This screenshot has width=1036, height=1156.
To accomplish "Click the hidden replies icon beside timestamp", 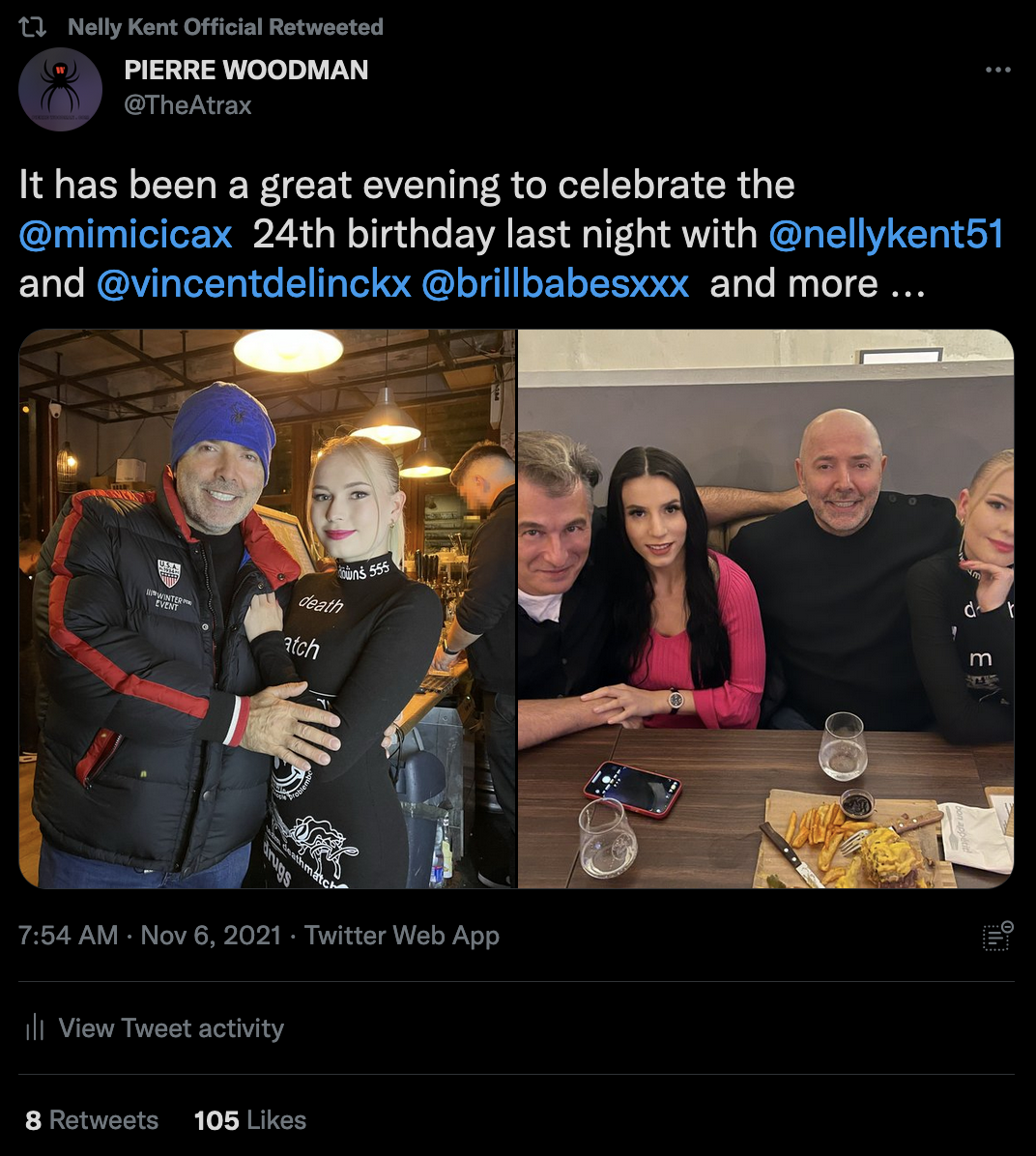I will click(996, 936).
